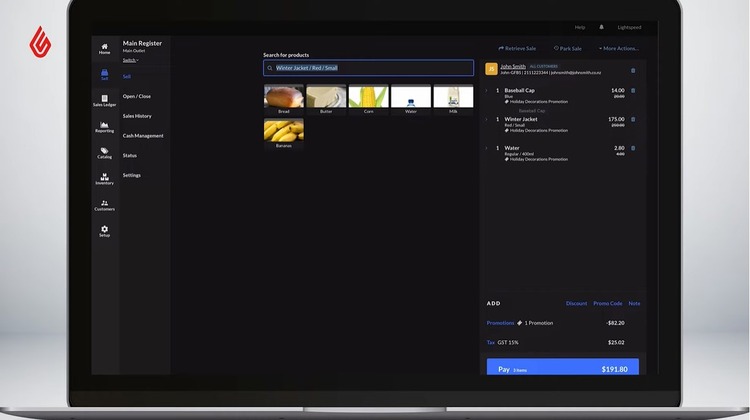Go to Reporting in the sidebar

(x=104, y=126)
